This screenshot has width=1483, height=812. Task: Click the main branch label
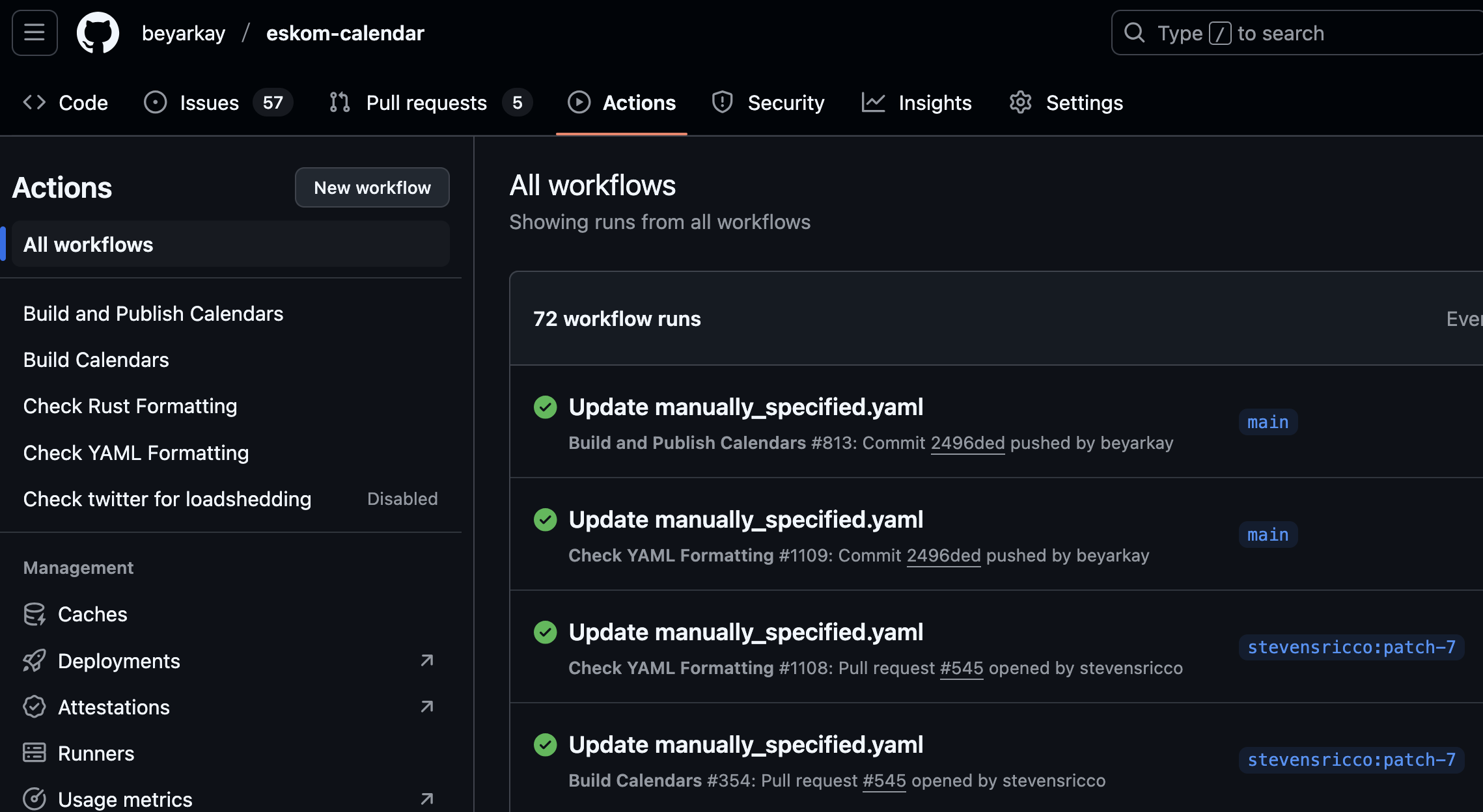point(1267,422)
